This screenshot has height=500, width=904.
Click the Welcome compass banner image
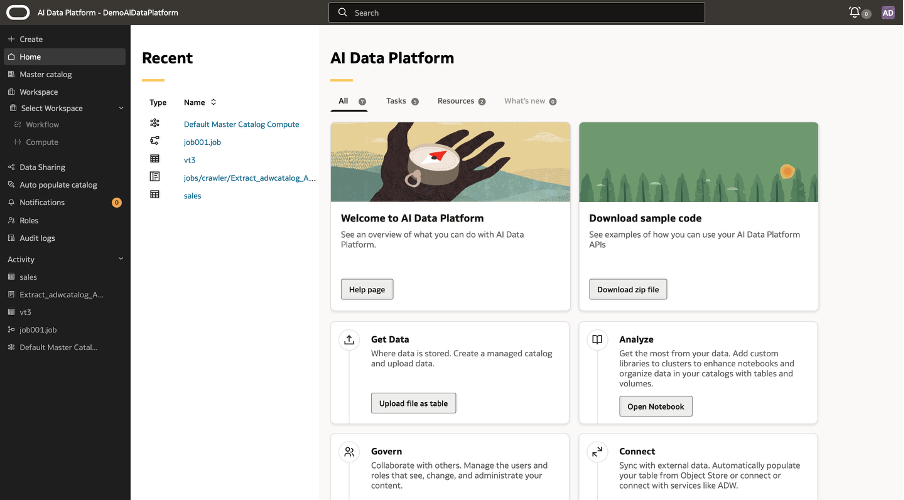tap(450, 161)
